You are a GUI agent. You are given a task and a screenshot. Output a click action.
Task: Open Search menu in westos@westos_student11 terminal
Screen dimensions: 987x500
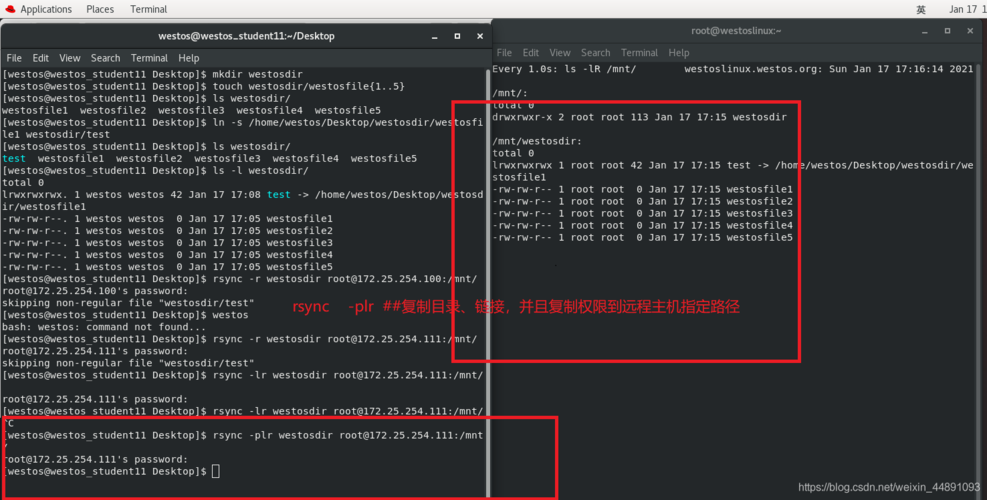pyautogui.click(x=105, y=58)
